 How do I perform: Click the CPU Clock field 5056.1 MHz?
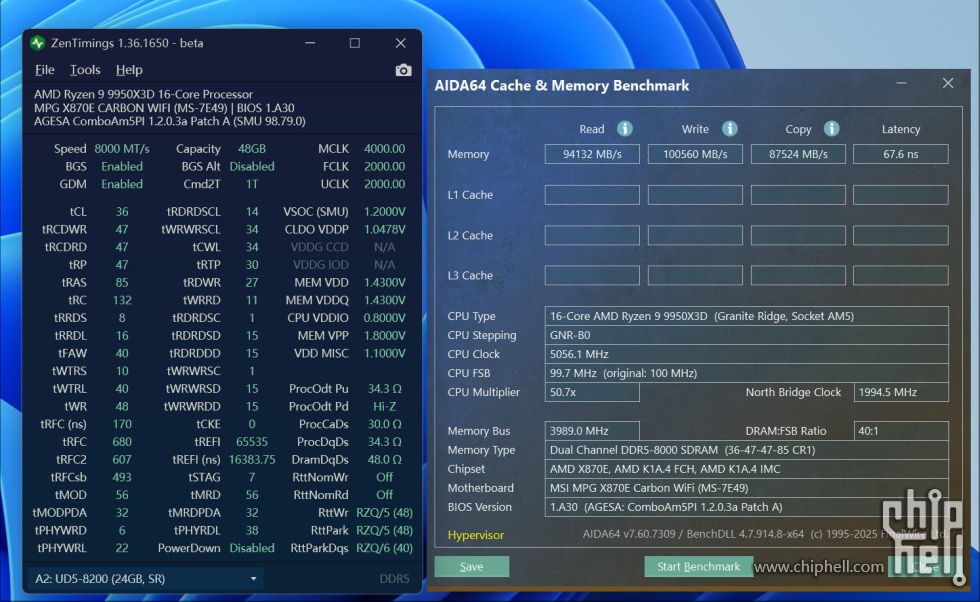pyautogui.click(x=746, y=354)
